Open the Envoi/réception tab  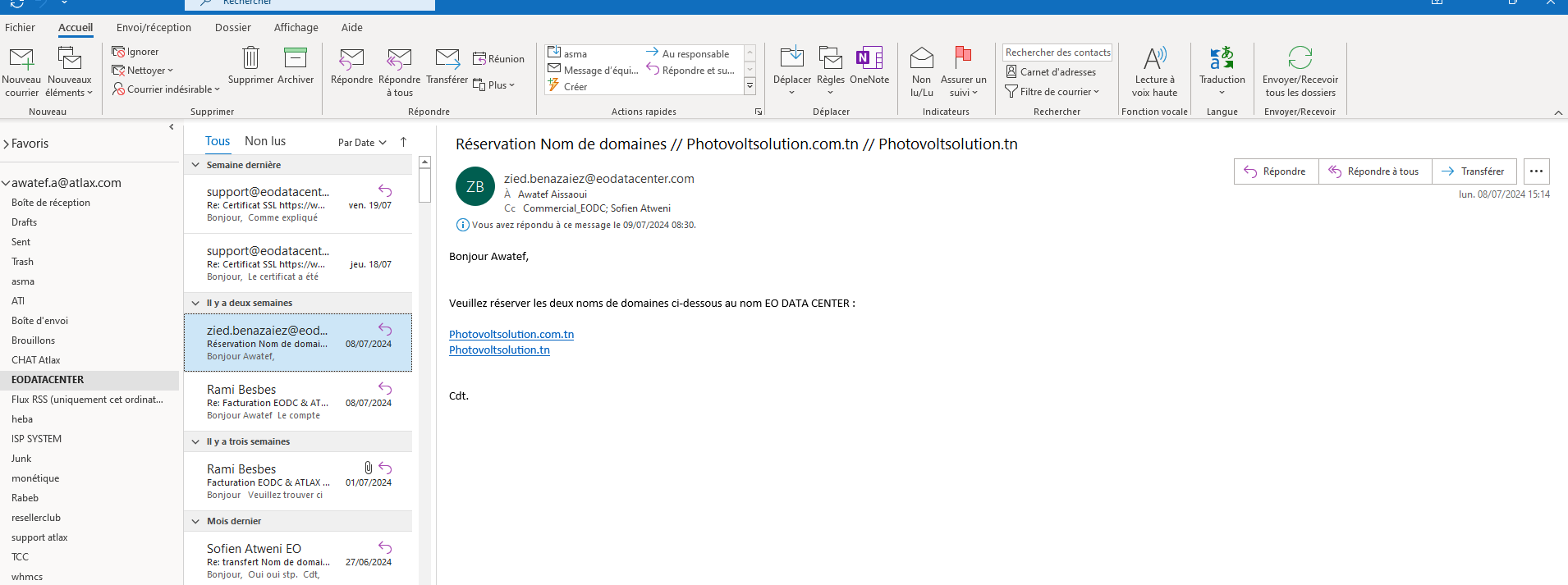tap(154, 27)
